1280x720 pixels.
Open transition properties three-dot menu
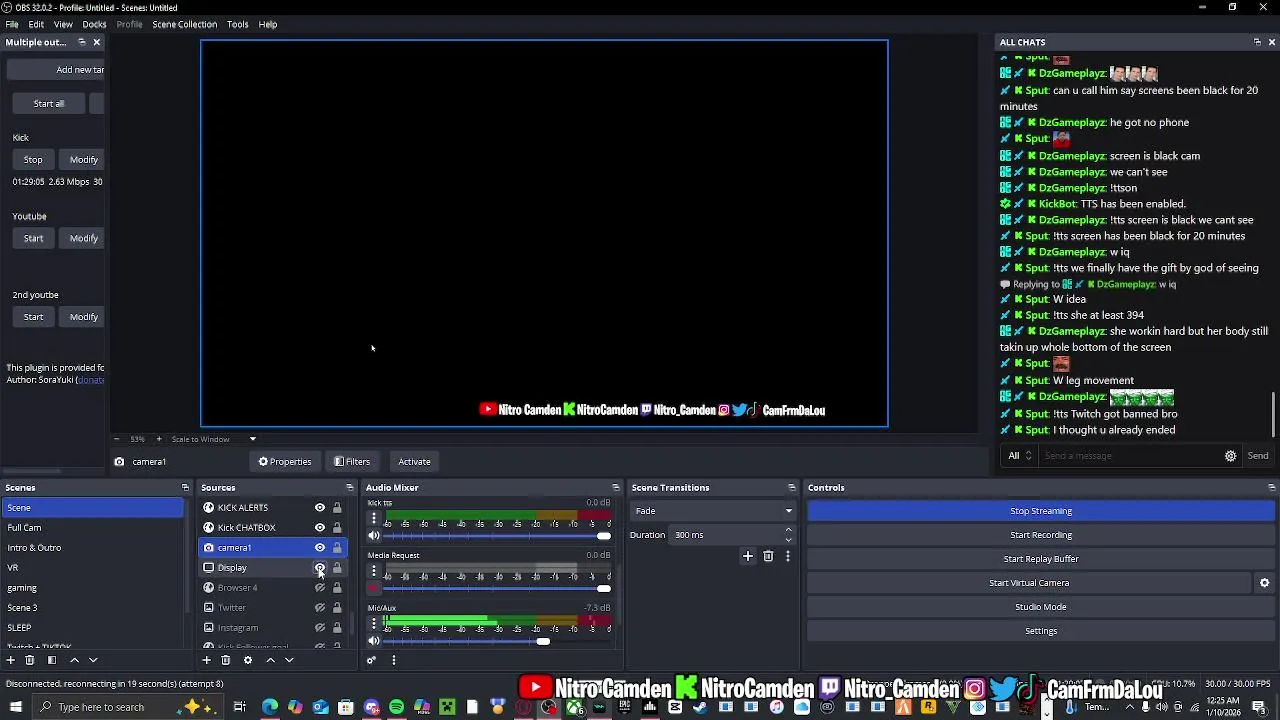[788, 556]
